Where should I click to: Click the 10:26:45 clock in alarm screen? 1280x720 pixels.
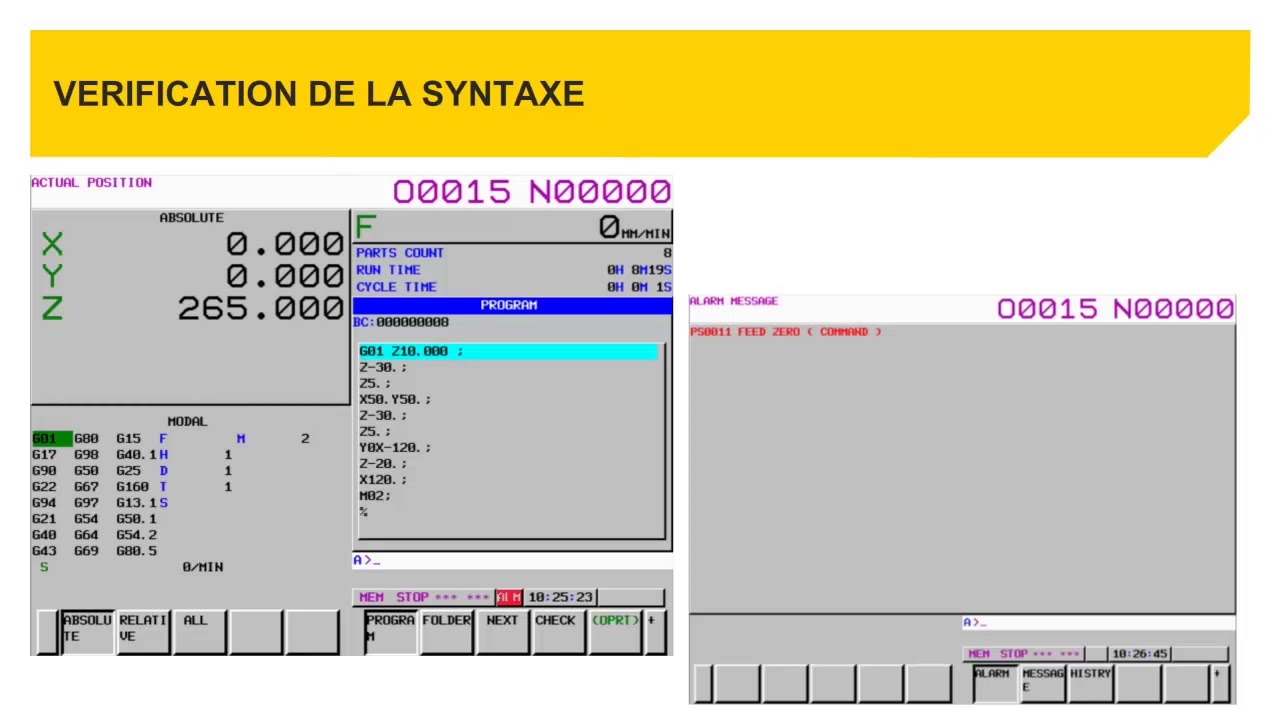coord(1140,654)
